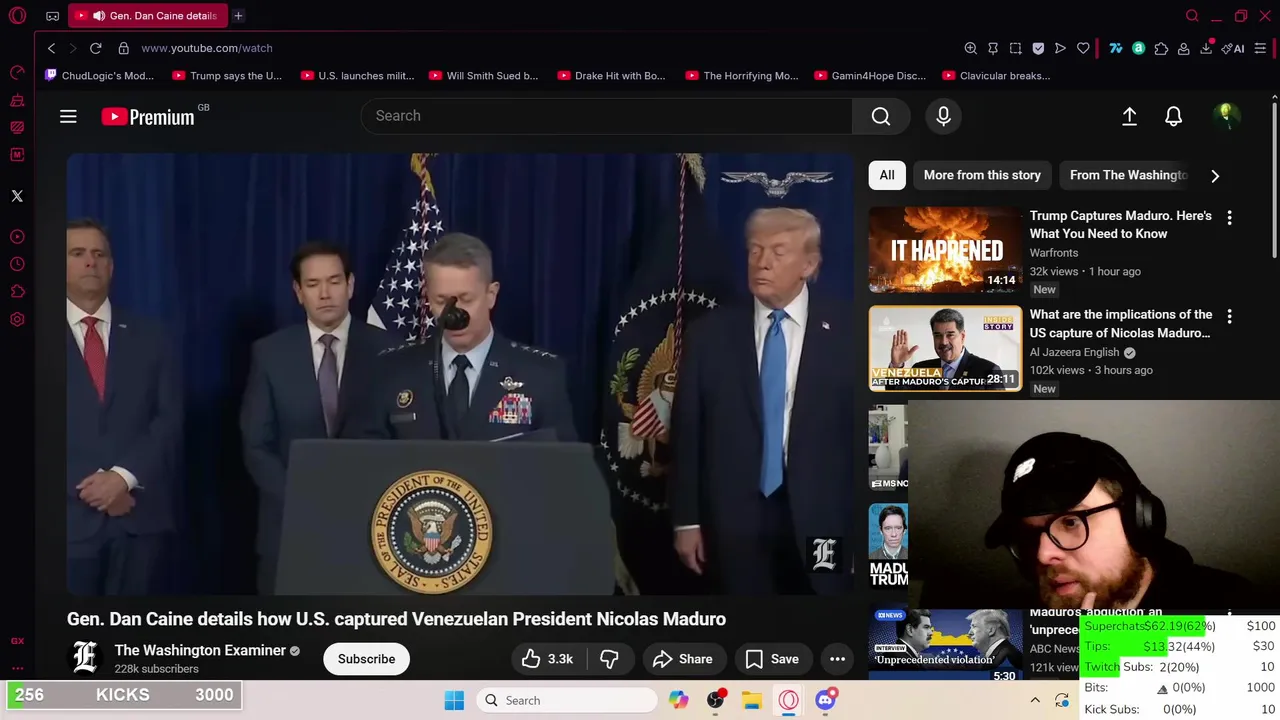Open options for Al Jazeera video
Screen dimensions: 1280x720
click(x=1229, y=316)
